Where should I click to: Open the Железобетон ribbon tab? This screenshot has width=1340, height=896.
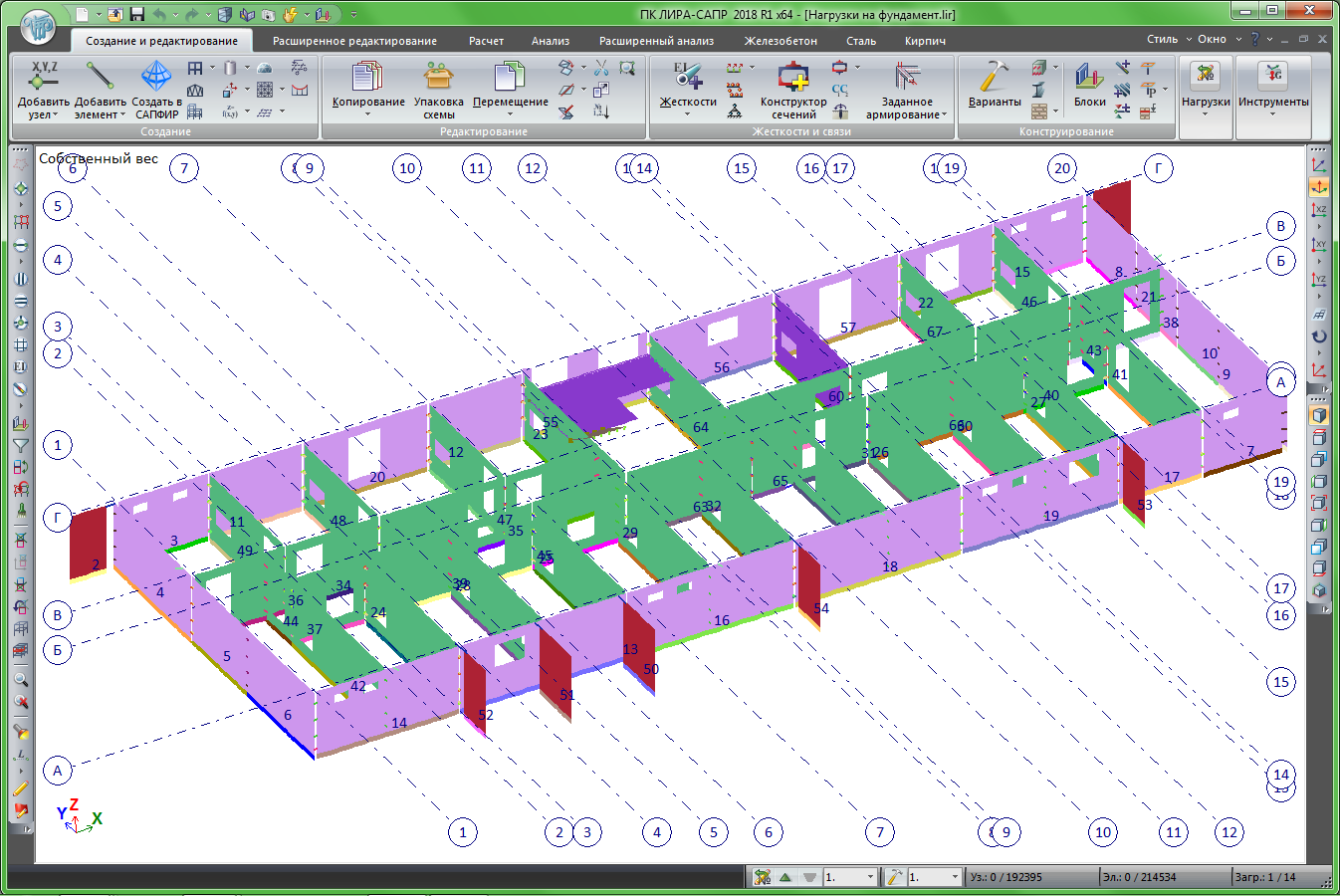click(x=781, y=41)
